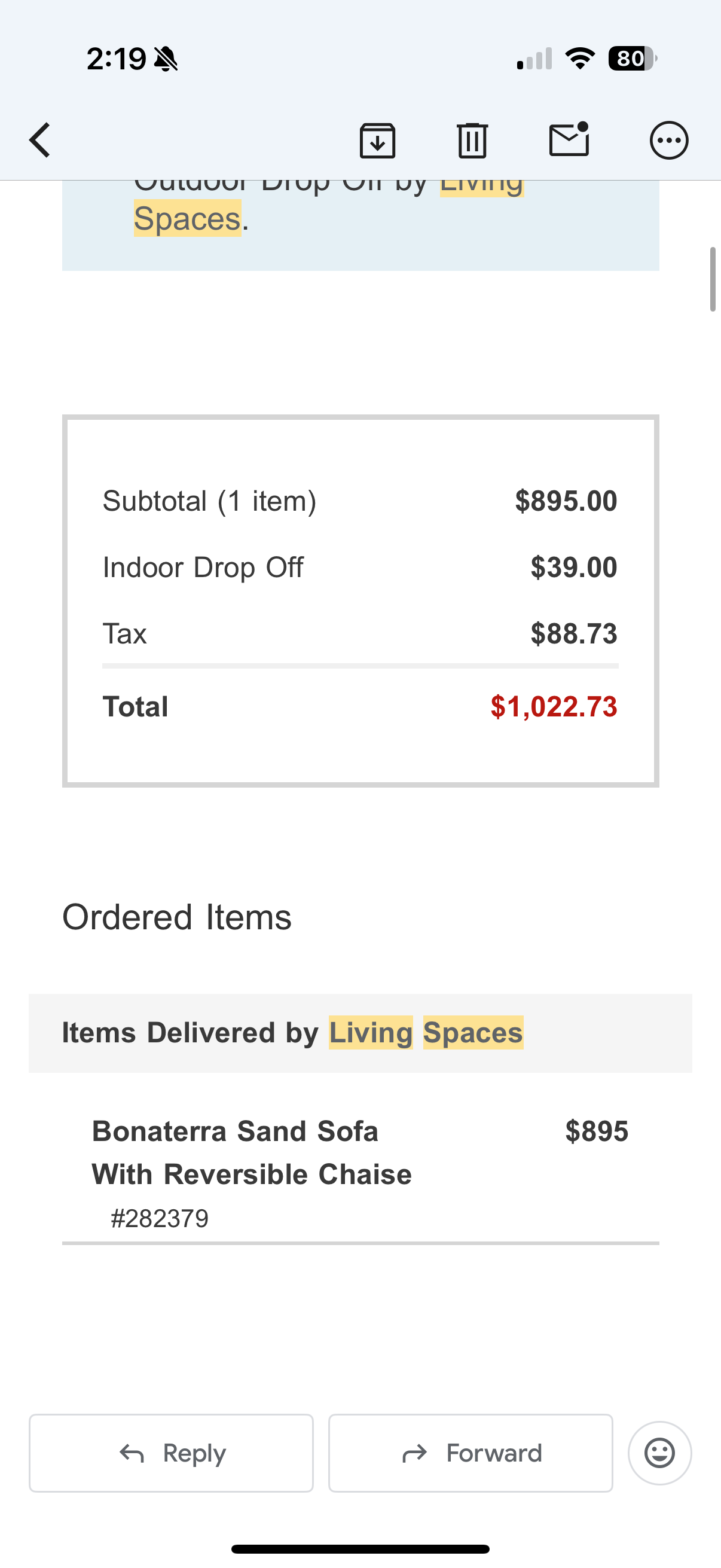This screenshot has height=1568, width=721.
Task: Click the email scrollbar handle
Action: click(x=713, y=279)
